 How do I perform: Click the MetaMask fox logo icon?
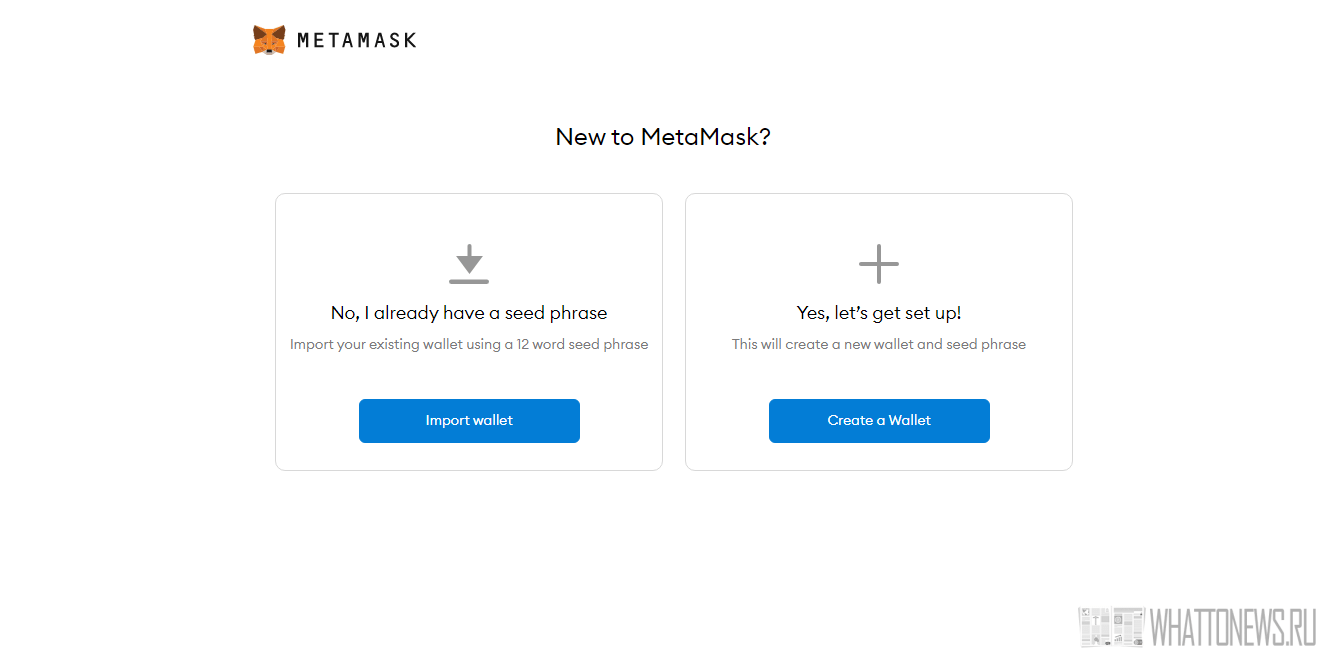click(x=269, y=40)
